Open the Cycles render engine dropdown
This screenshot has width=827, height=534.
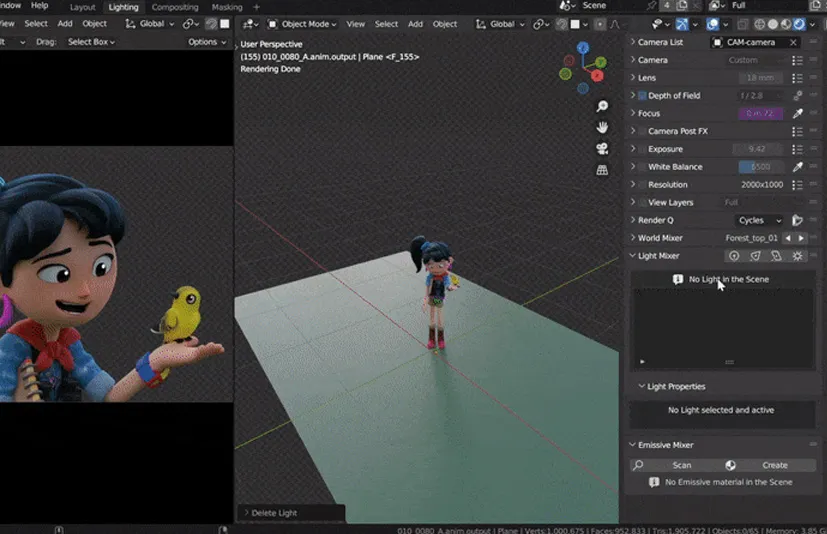coord(759,220)
